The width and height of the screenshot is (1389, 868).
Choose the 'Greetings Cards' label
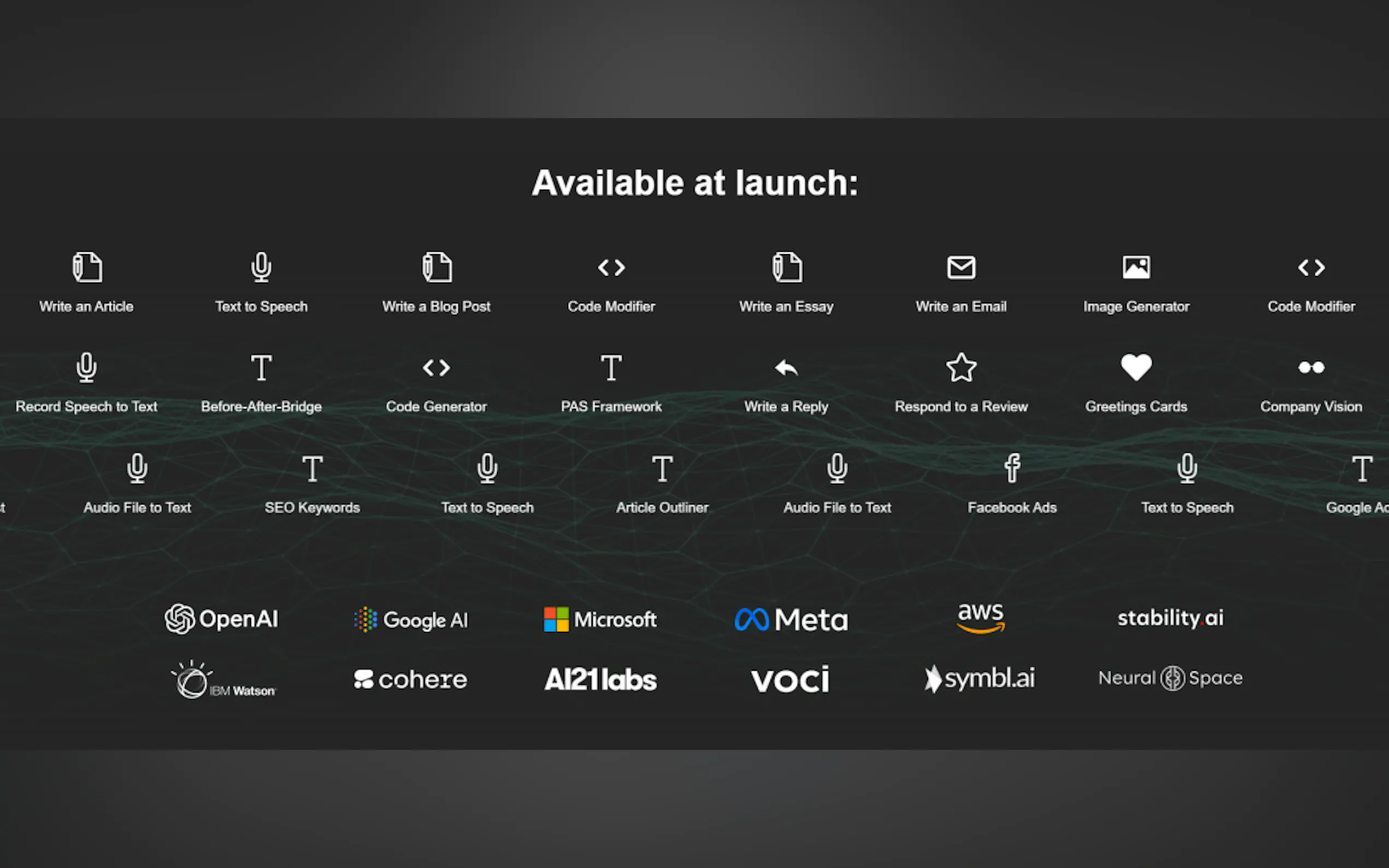[1136, 407]
